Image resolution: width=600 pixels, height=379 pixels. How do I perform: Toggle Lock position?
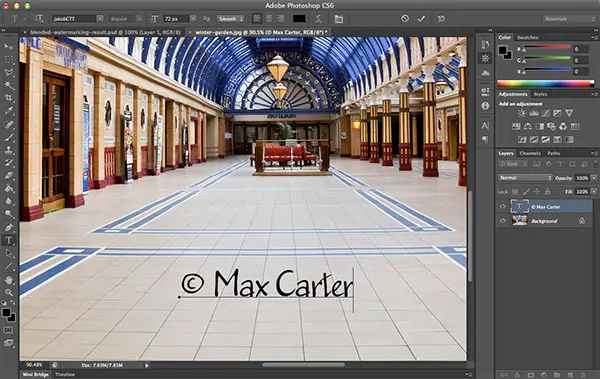(537, 191)
